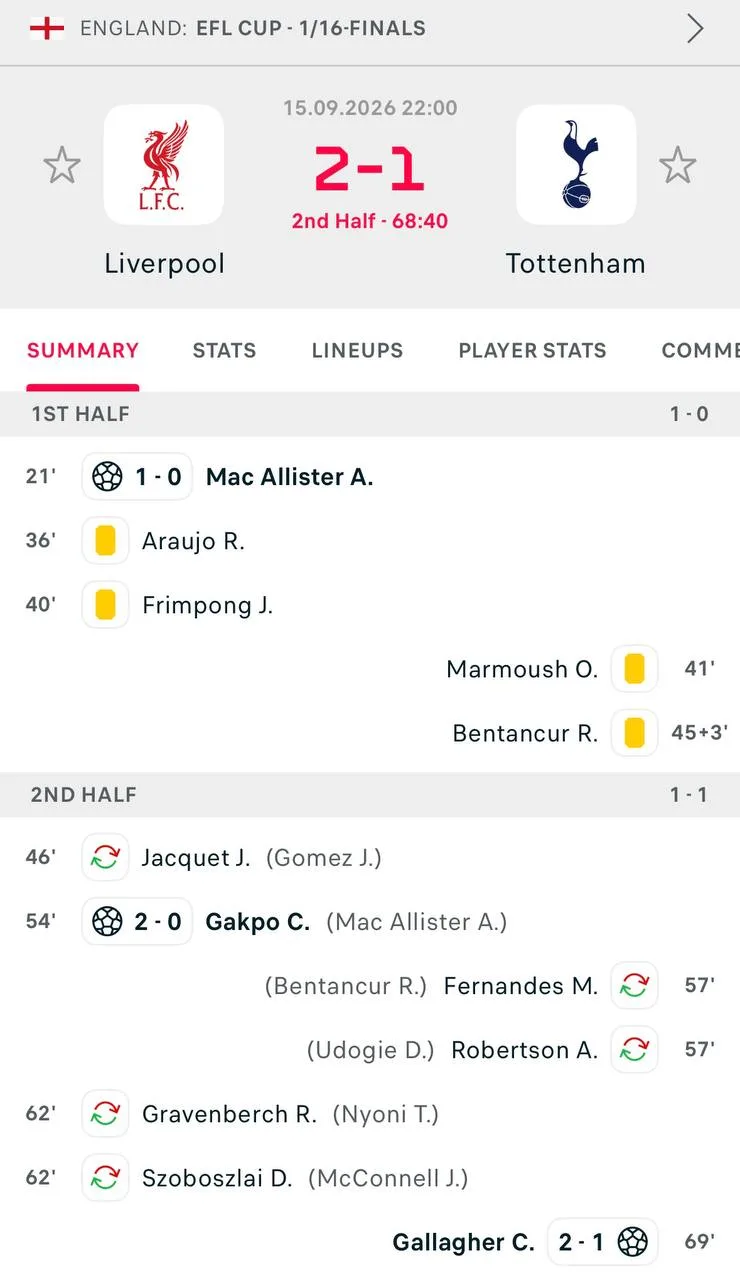
Task: Switch to the Stats tab
Action: pos(224,351)
